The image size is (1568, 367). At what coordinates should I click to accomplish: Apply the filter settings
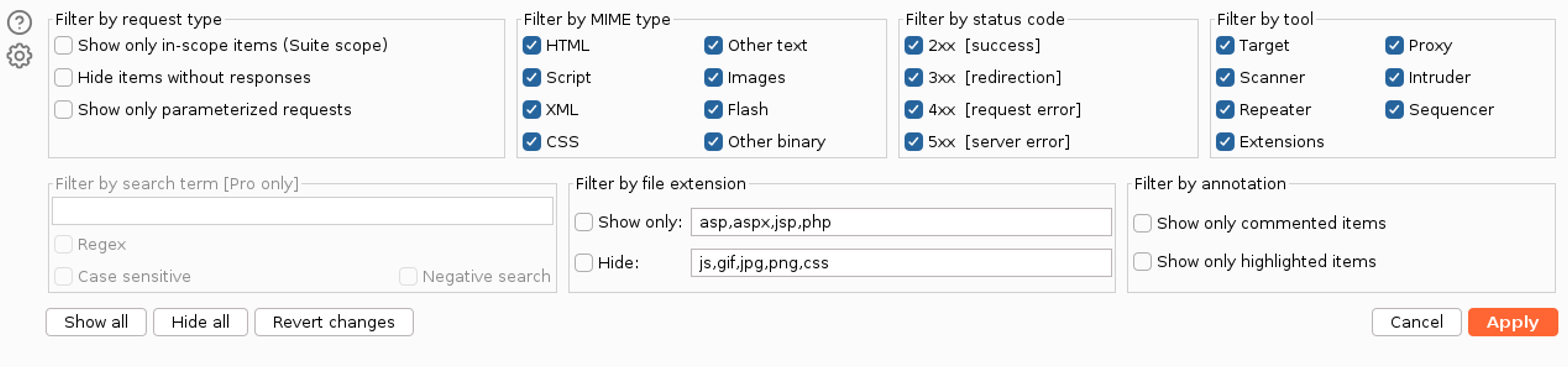click(x=1512, y=322)
